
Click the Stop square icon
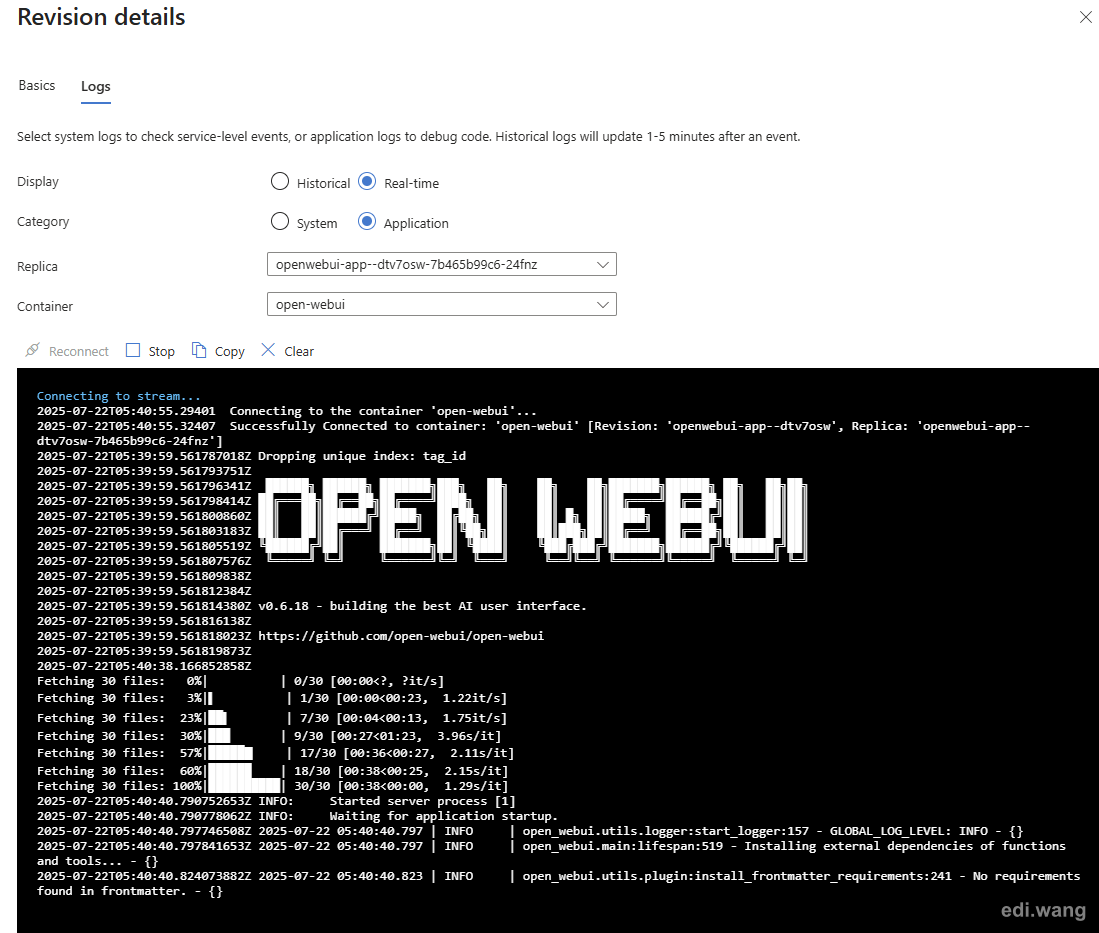[132, 350]
